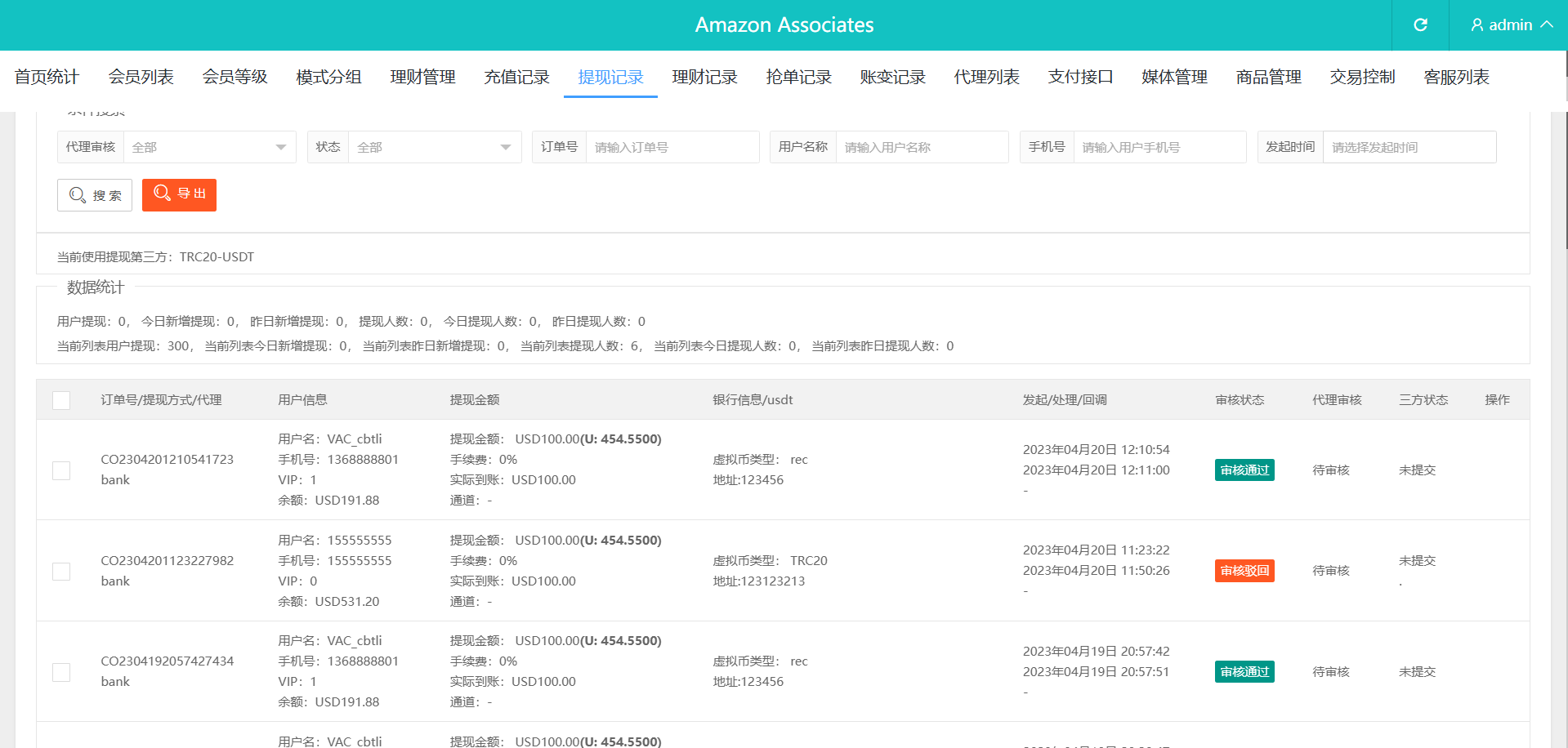Click 审核通过 badge for order CO23042012105417​23
1568x748 pixels.
pos(1244,470)
